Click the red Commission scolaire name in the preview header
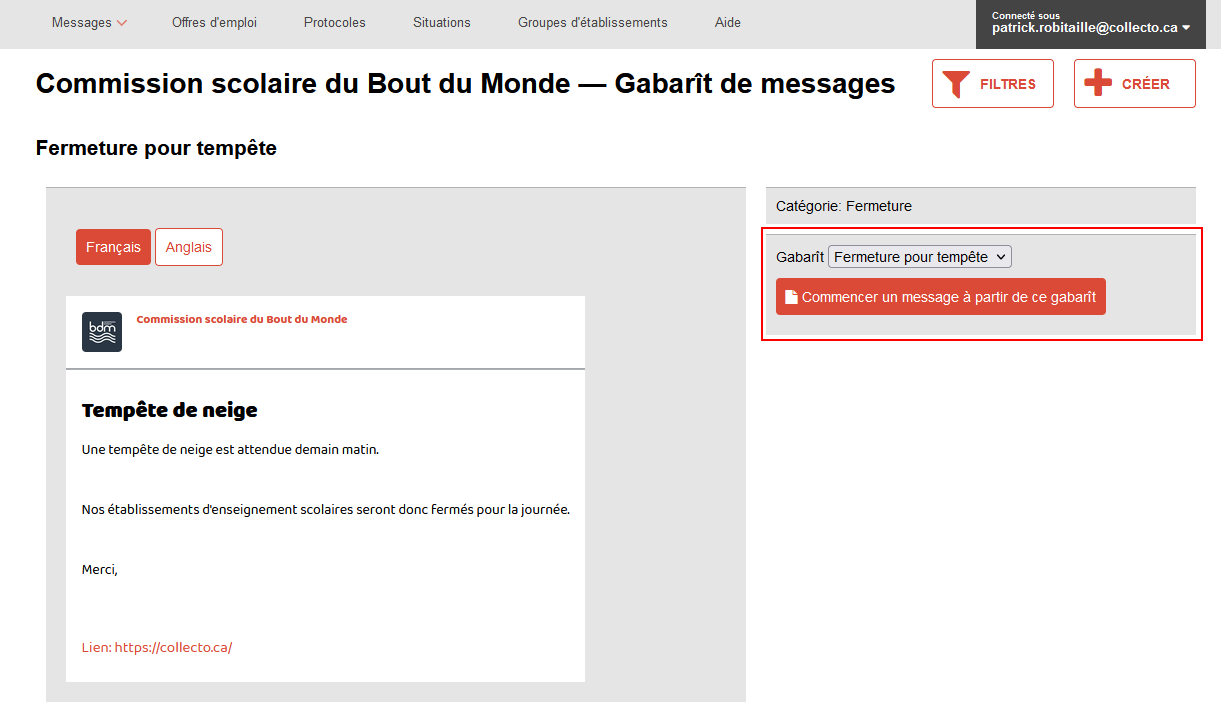Viewport: 1221px width, 708px height. pyautogui.click(x=242, y=320)
